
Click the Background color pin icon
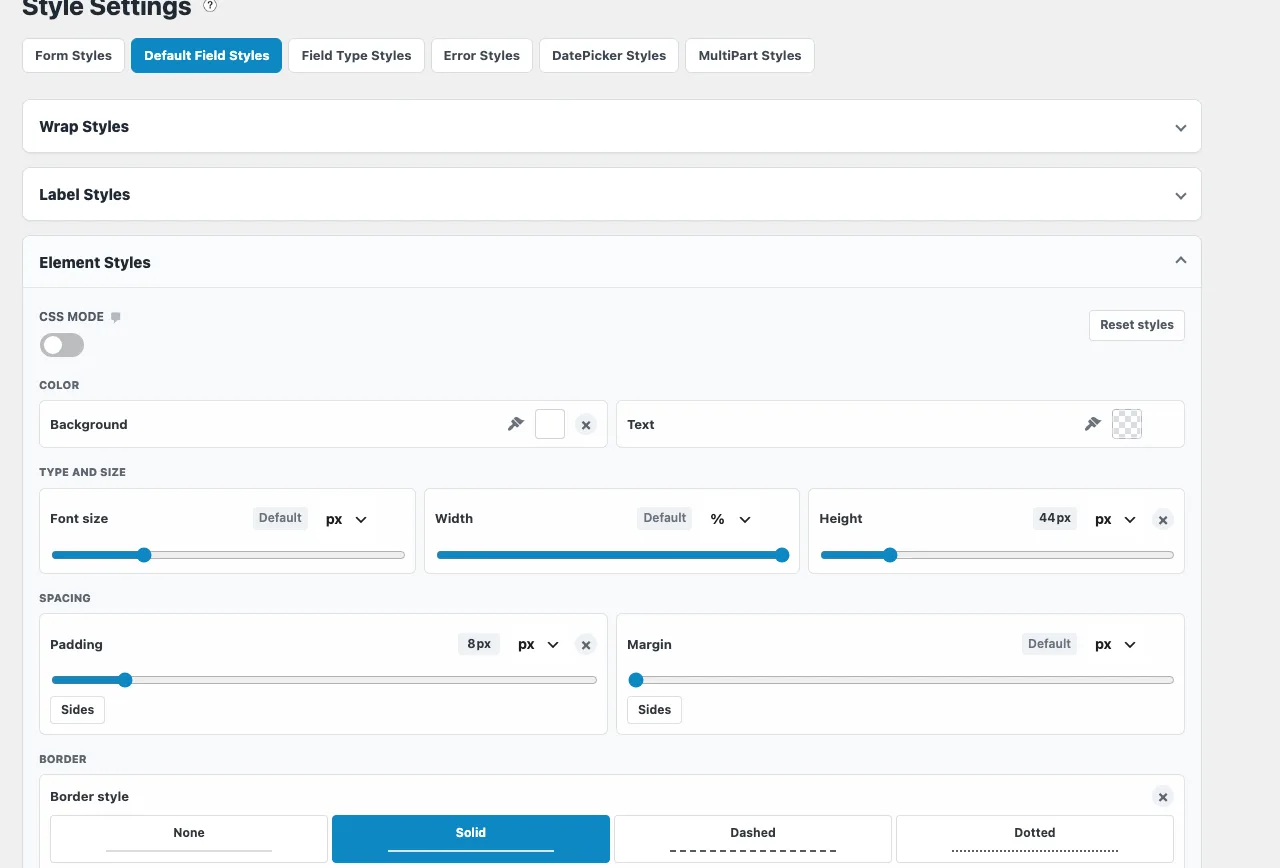click(x=516, y=424)
